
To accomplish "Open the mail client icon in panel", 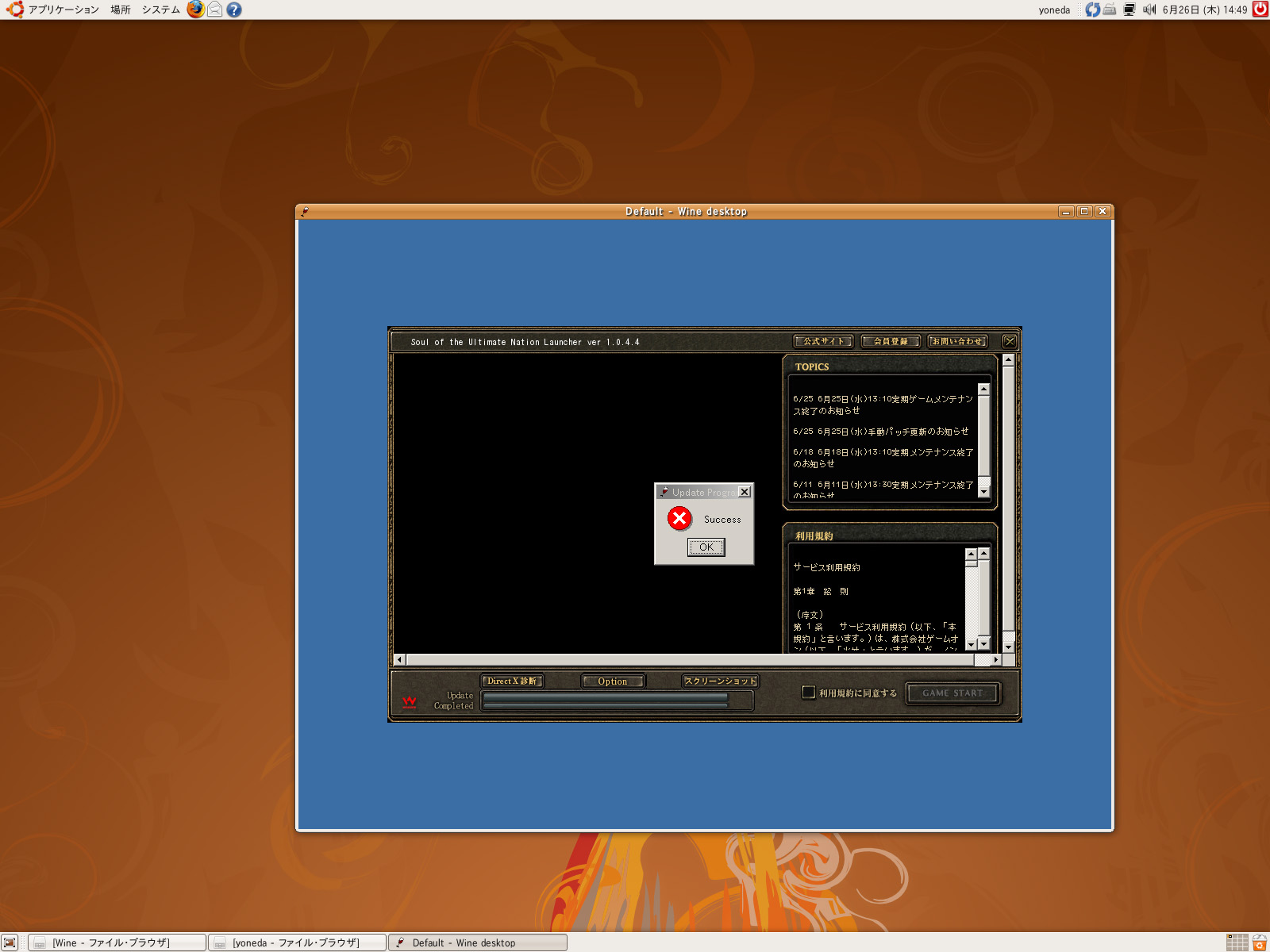I will pyautogui.click(x=215, y=10).
